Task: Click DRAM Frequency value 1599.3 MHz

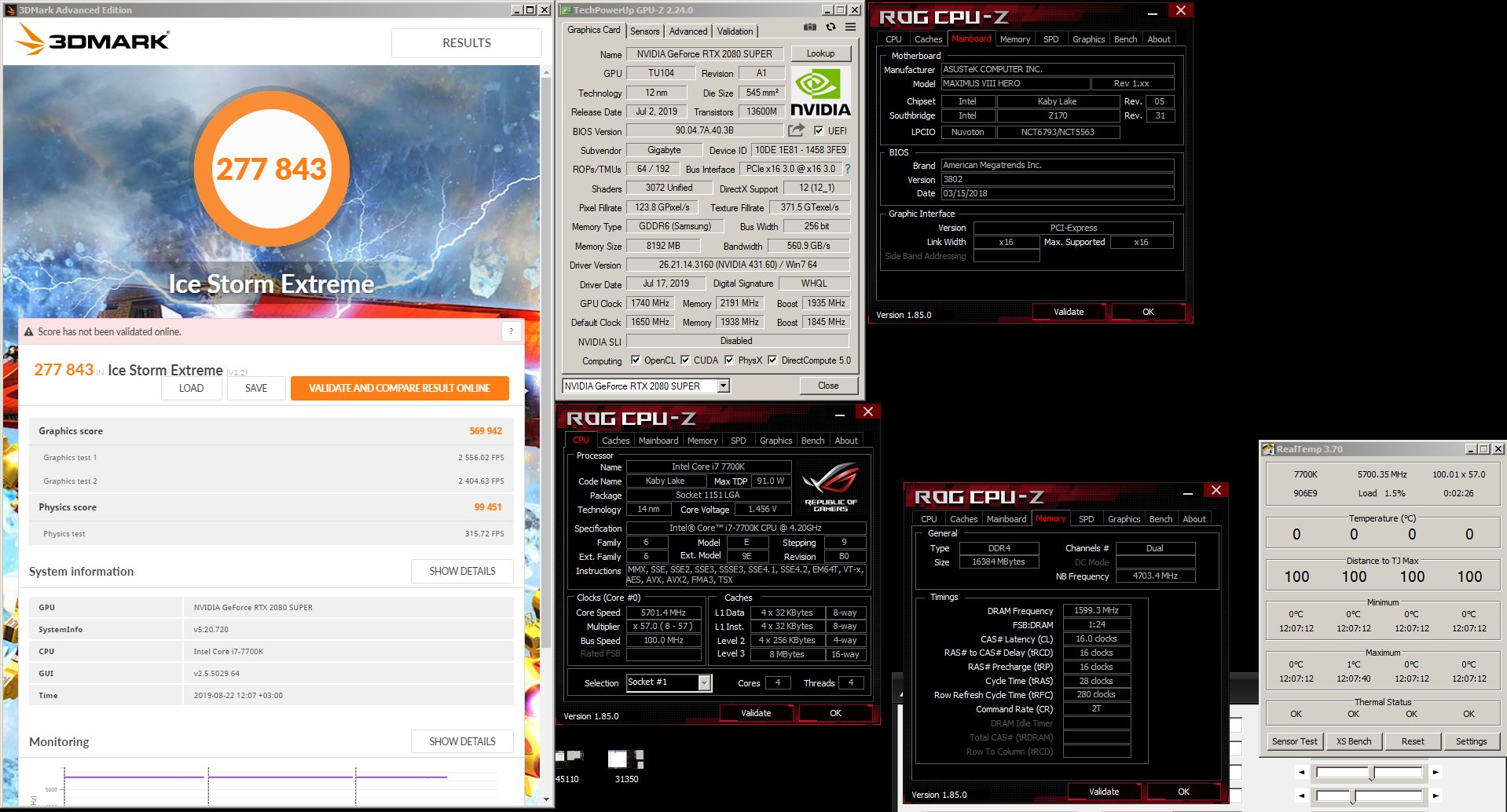Action: click(x=1096, y=610)
